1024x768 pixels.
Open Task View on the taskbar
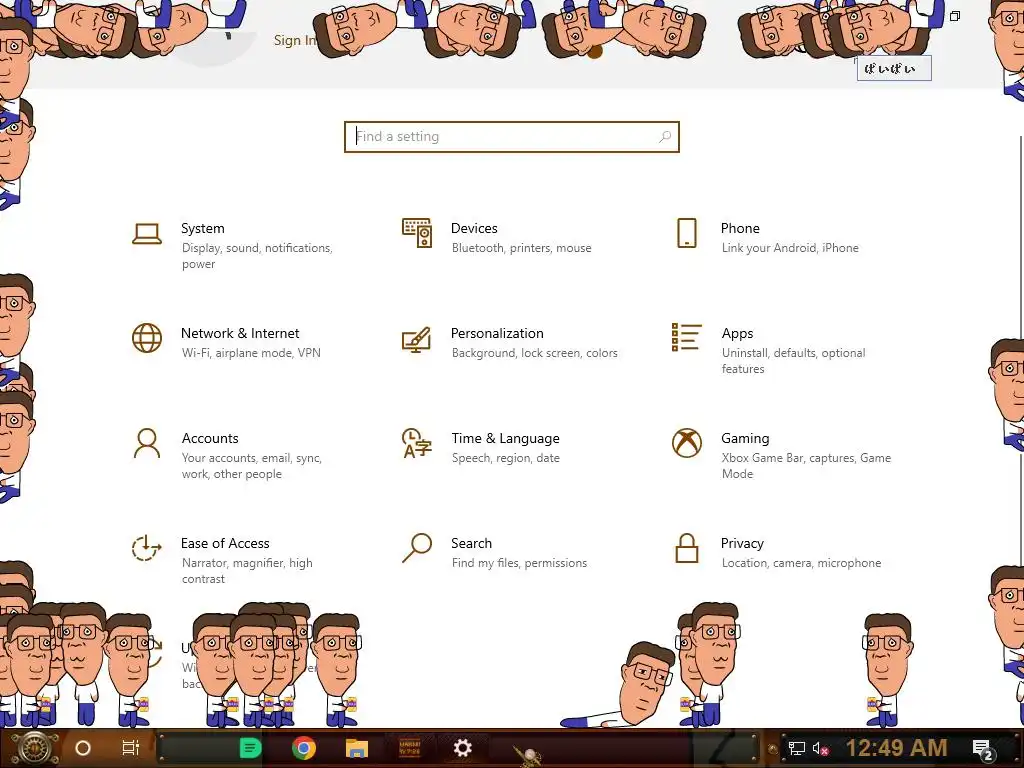[131, 748]
